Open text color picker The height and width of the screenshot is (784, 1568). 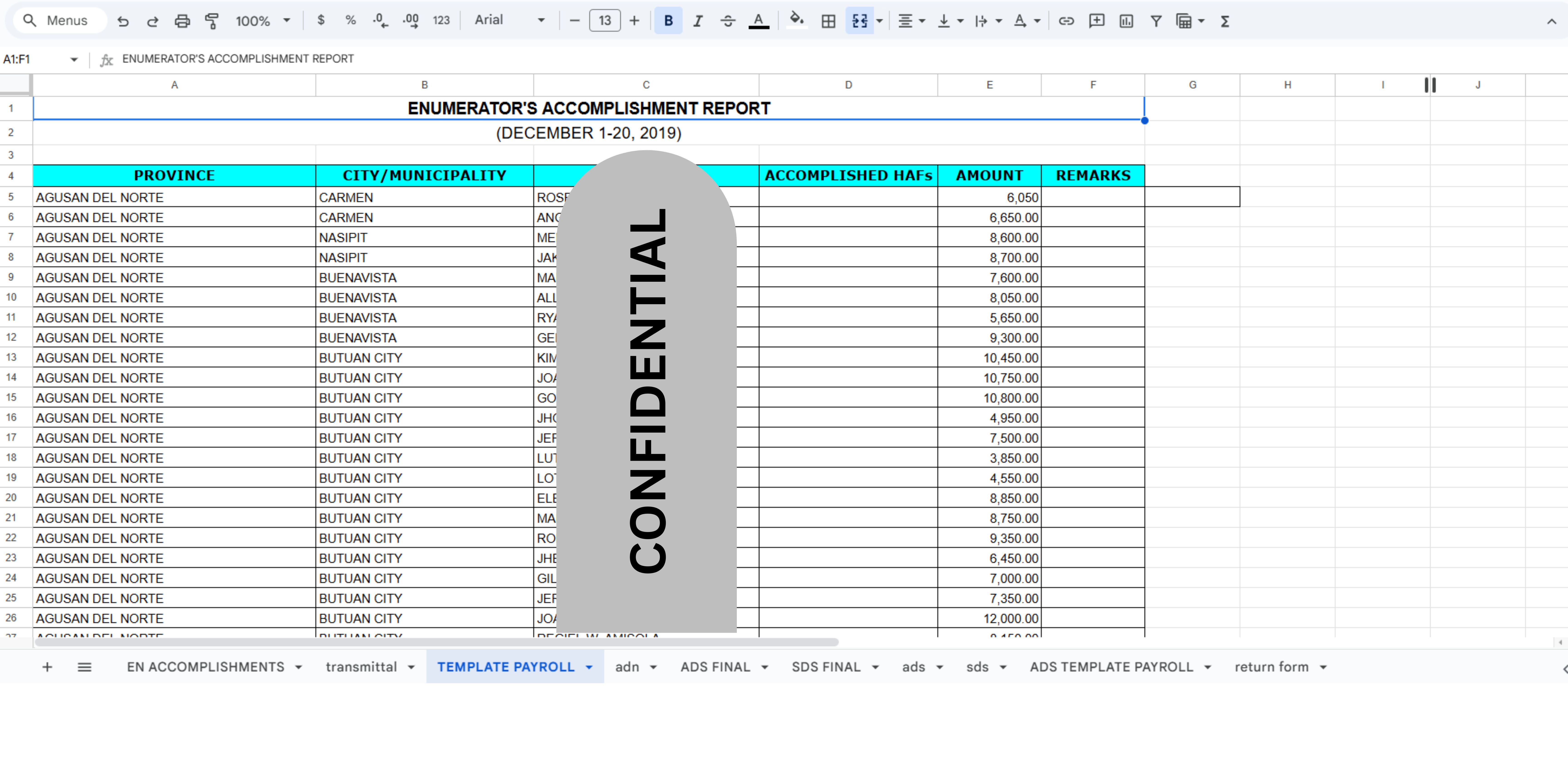click(x=758, y=21)
